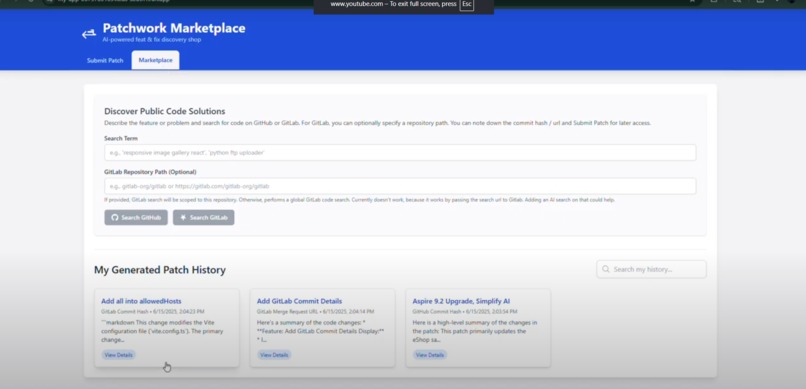Screen dimensions: 806x389
Task: Switch to the Submit Patch tab
Action: pyautogui.click(x=105, y=60)
